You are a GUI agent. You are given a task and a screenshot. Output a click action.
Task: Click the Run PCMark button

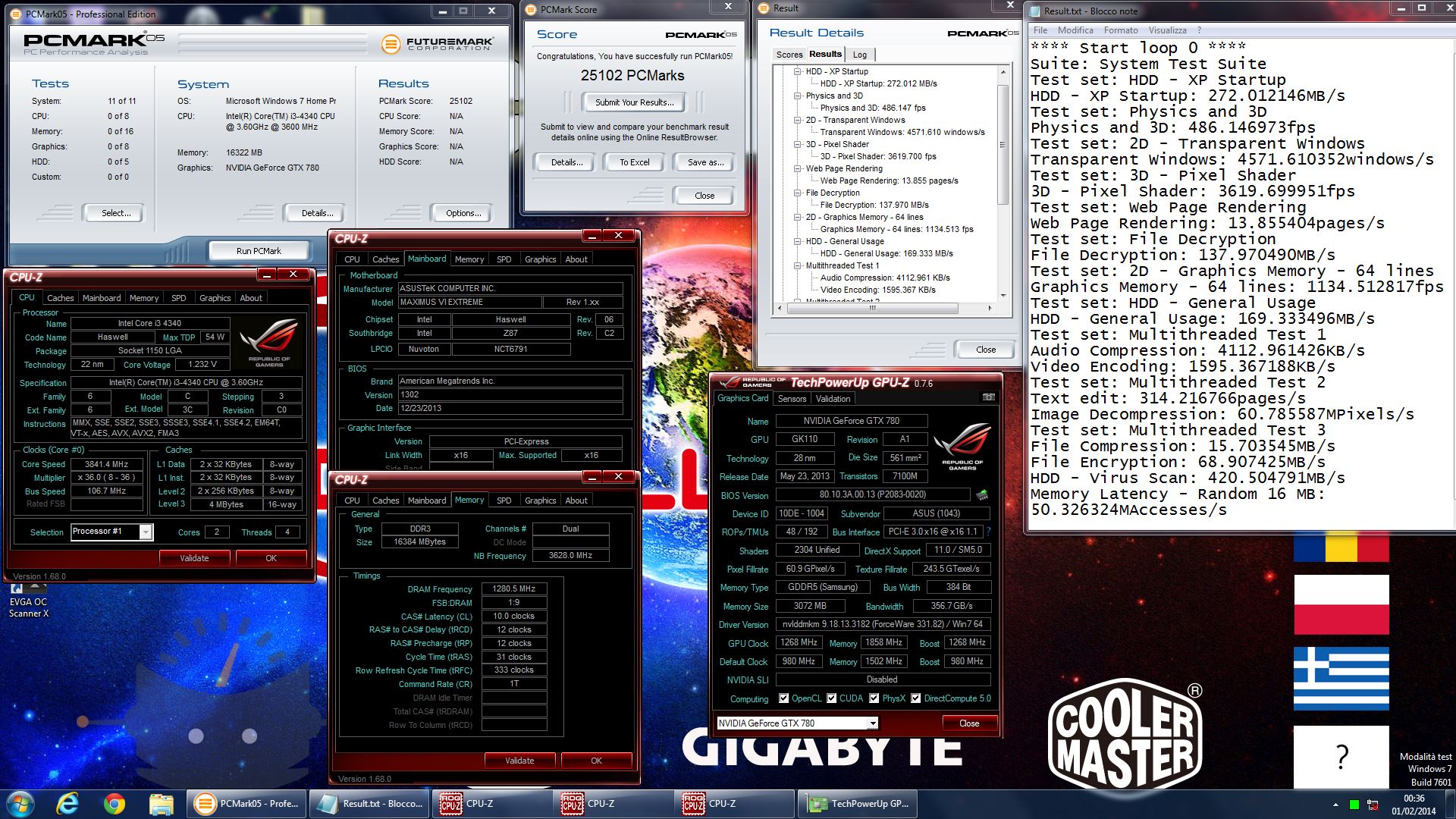[x=259, y=251]
